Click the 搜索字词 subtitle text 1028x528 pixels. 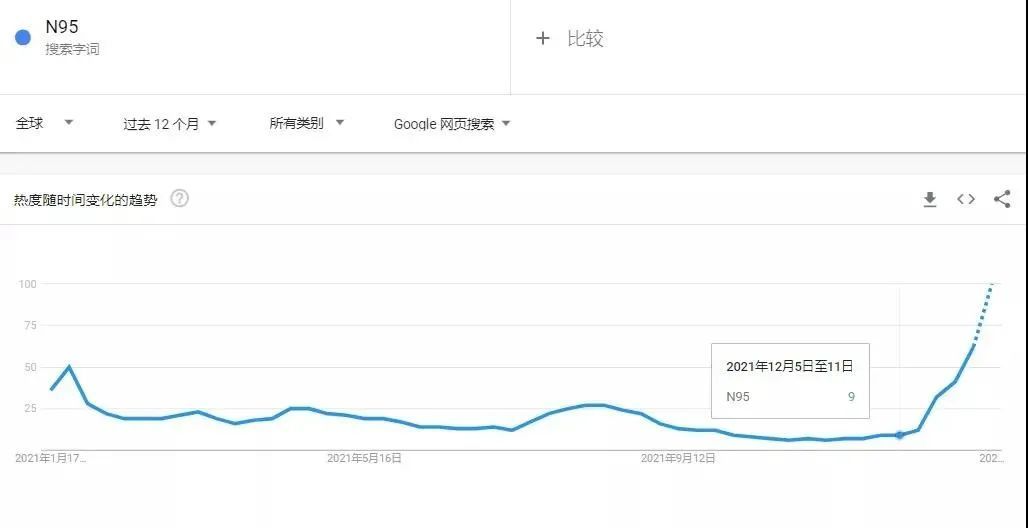(x=72, y=49)
